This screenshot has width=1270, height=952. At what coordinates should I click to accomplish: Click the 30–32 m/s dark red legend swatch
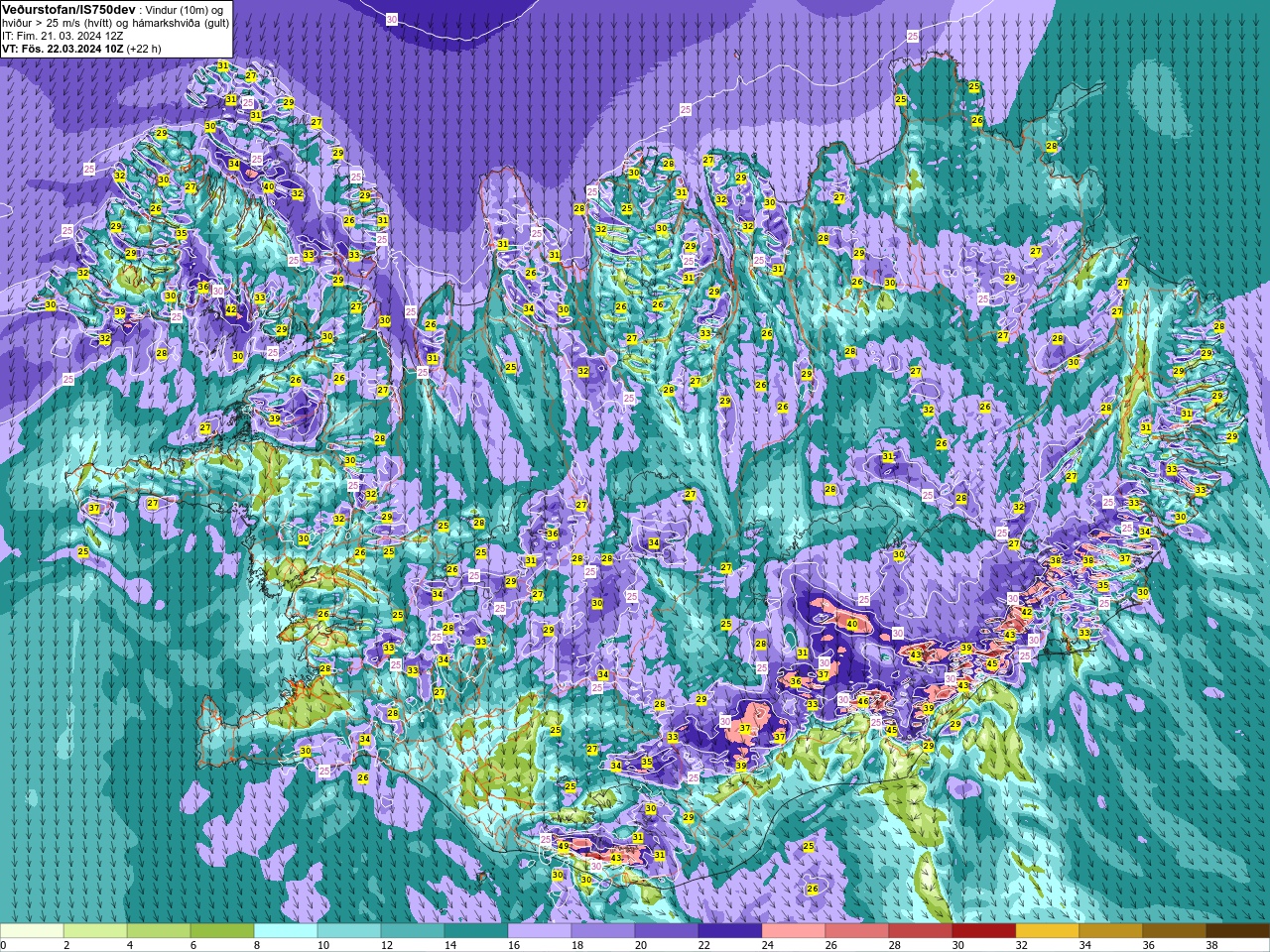(984, 931)
